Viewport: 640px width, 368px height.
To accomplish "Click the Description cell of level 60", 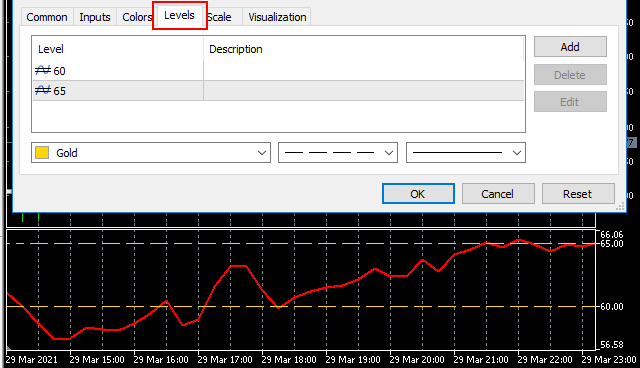I will click(x=363, y=71).
